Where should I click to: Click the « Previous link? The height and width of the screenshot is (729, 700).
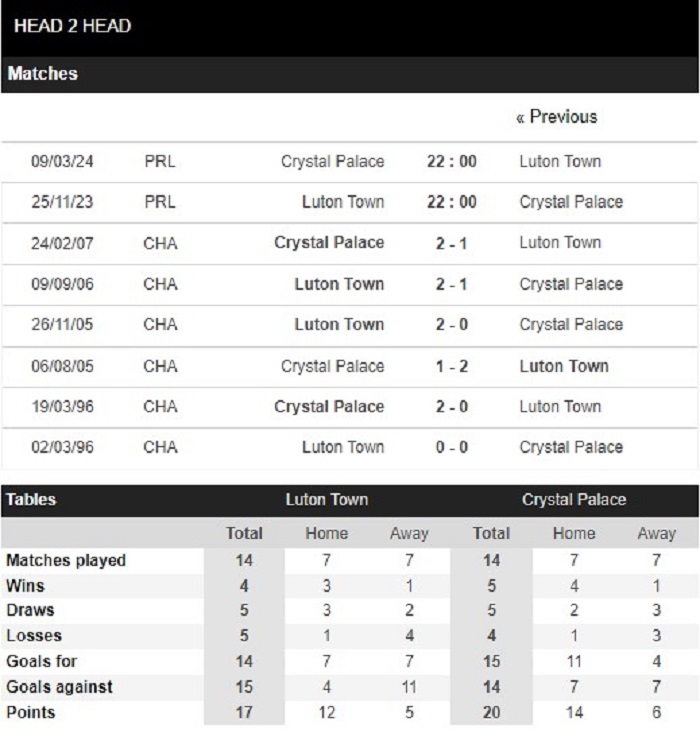point(556,117)
